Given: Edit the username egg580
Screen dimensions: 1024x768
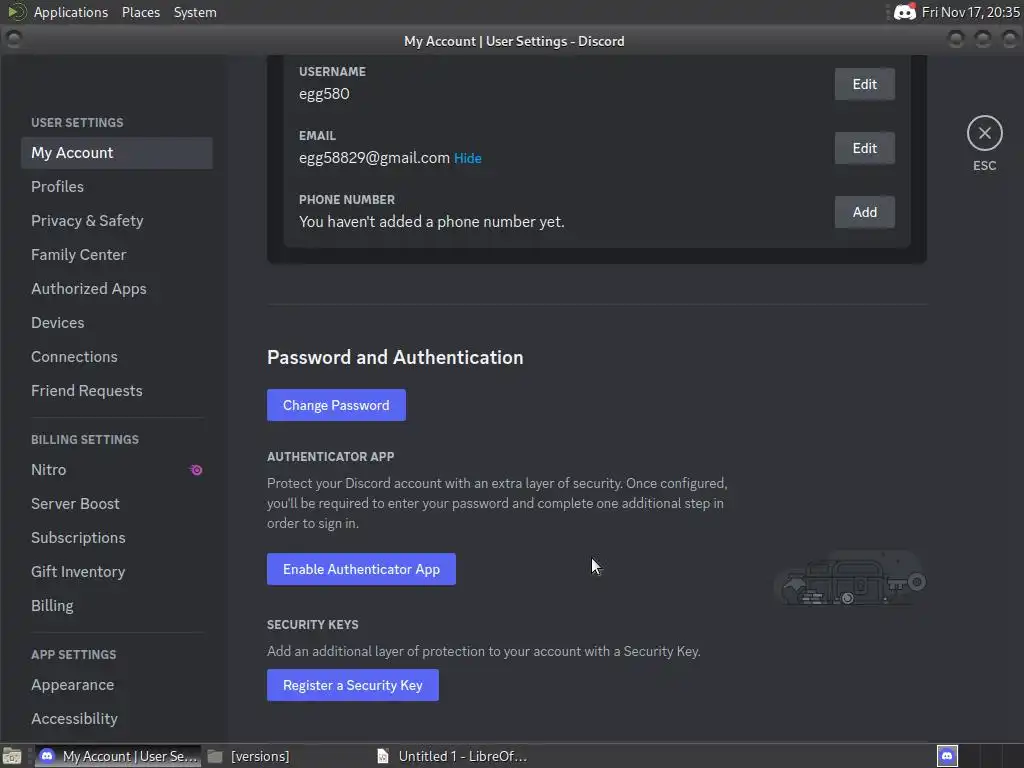Looking at the screenshot, I should pyautogui.click(x=864, y=84).
